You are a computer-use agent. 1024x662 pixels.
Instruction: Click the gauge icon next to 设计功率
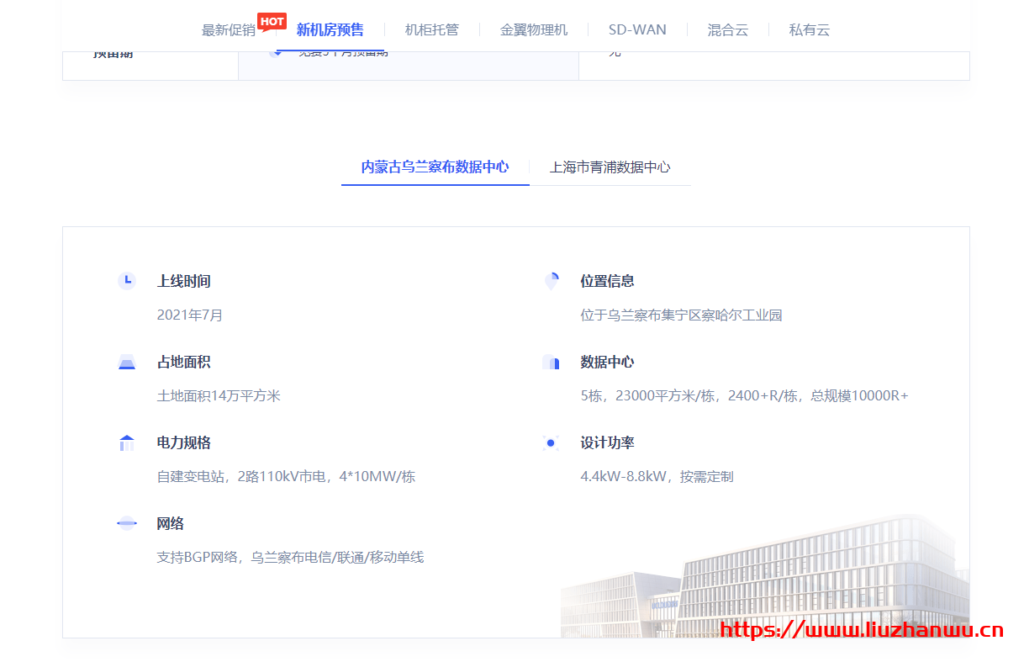click(x=553, y=443)
